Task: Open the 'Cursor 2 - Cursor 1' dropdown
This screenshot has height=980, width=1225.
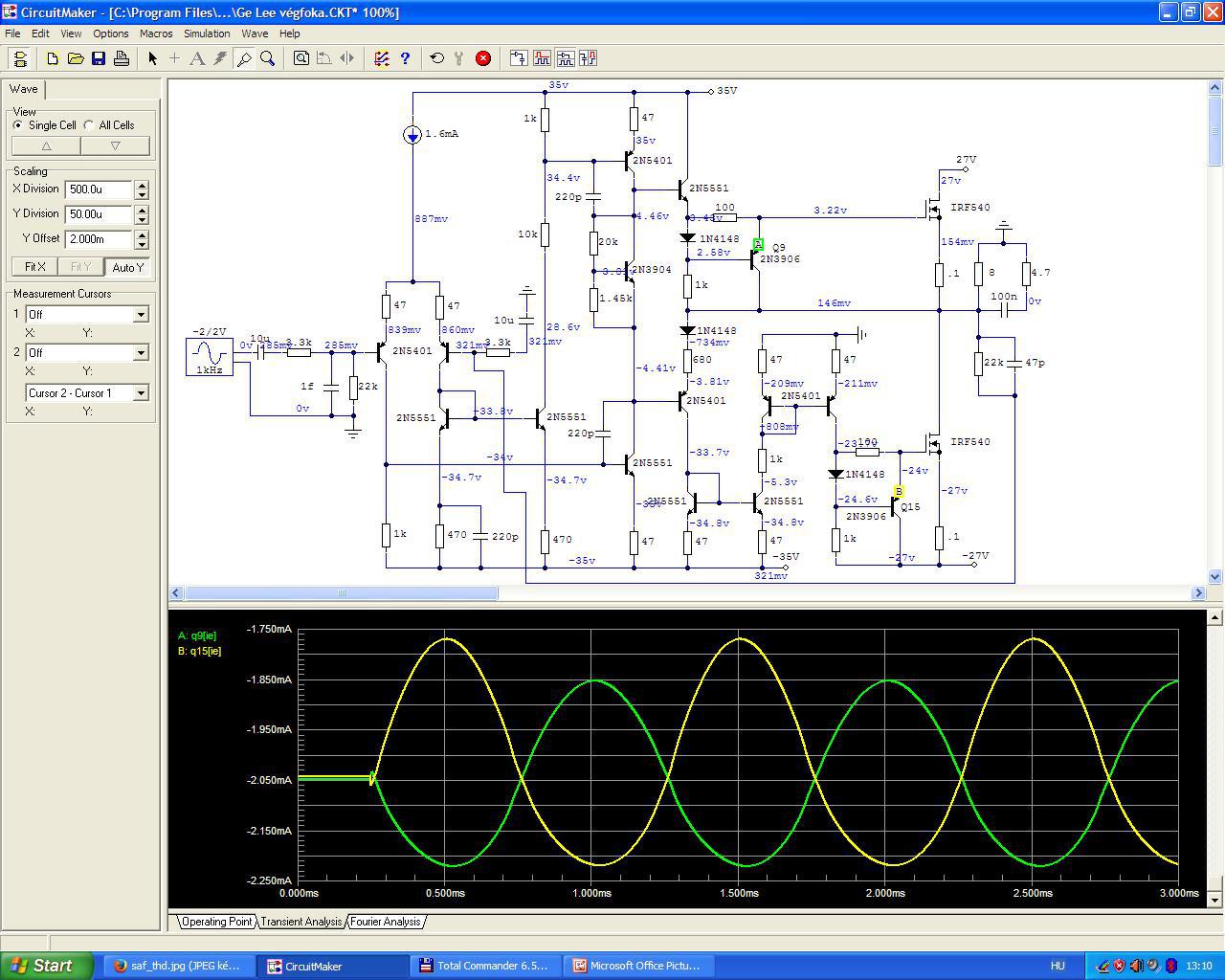Action: [141, 393]
